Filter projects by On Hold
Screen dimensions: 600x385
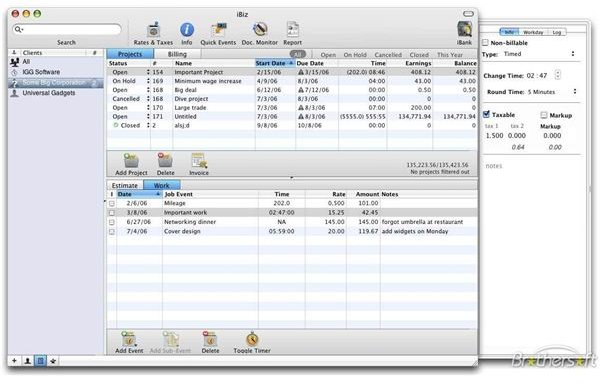pyautogui.click(x=355, y=55)
